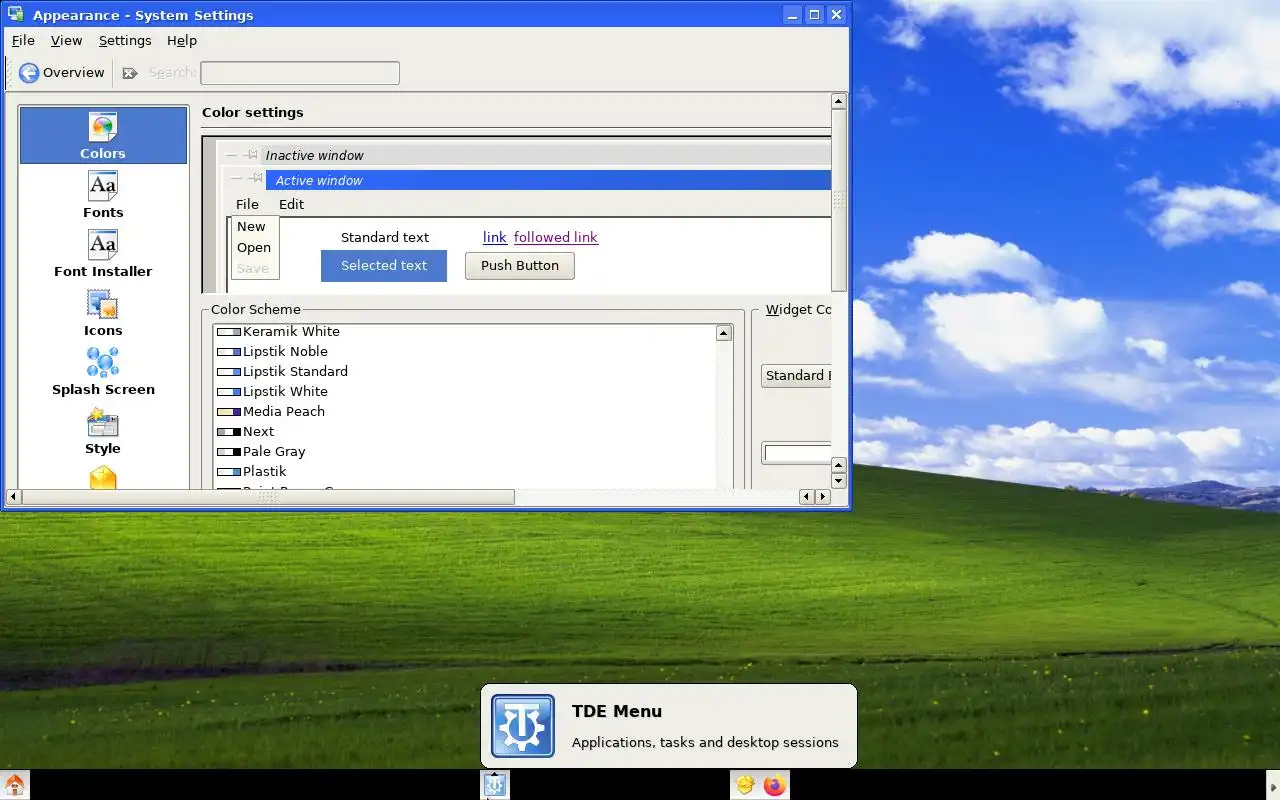
Task: Click the yellow icon beside Firefox in taskbar
Action: (745, 785)
